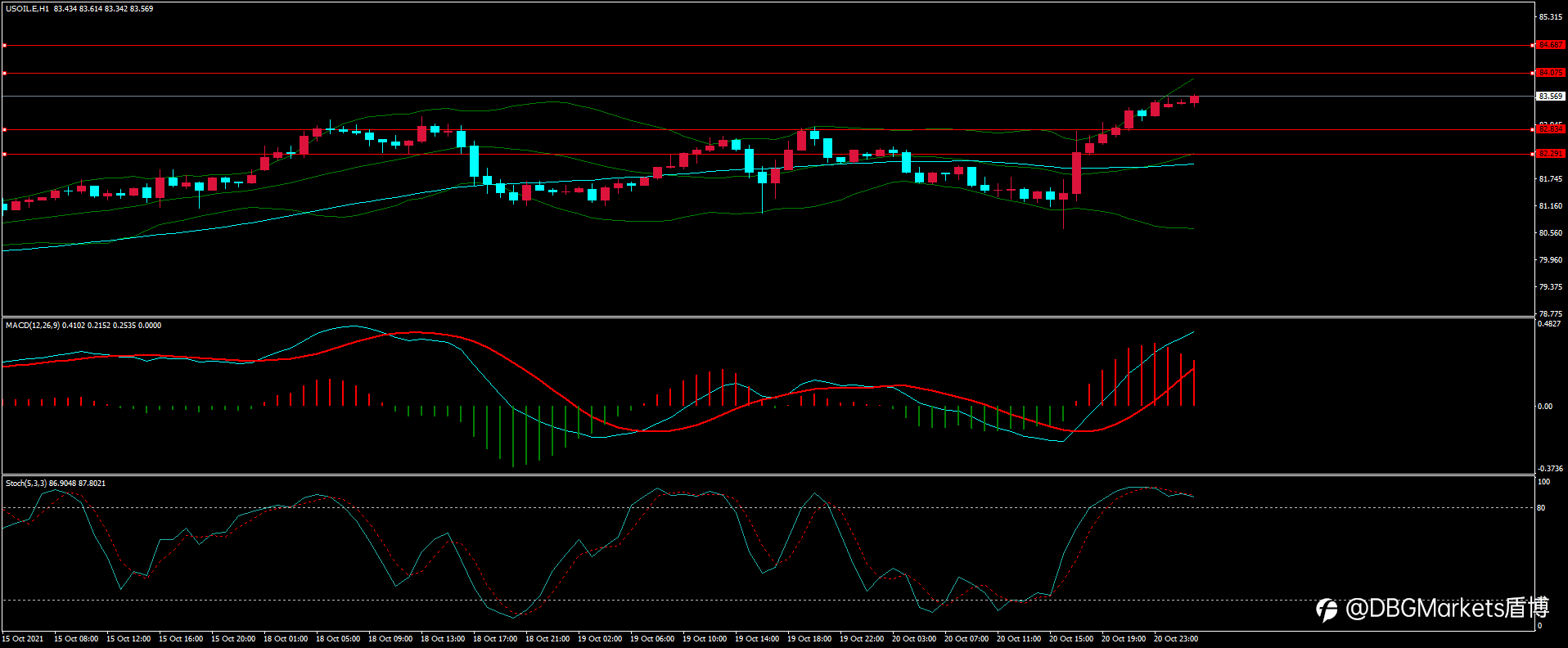
Task: Click the MACD scale value -0.3736
Action: coord(1550,469)
